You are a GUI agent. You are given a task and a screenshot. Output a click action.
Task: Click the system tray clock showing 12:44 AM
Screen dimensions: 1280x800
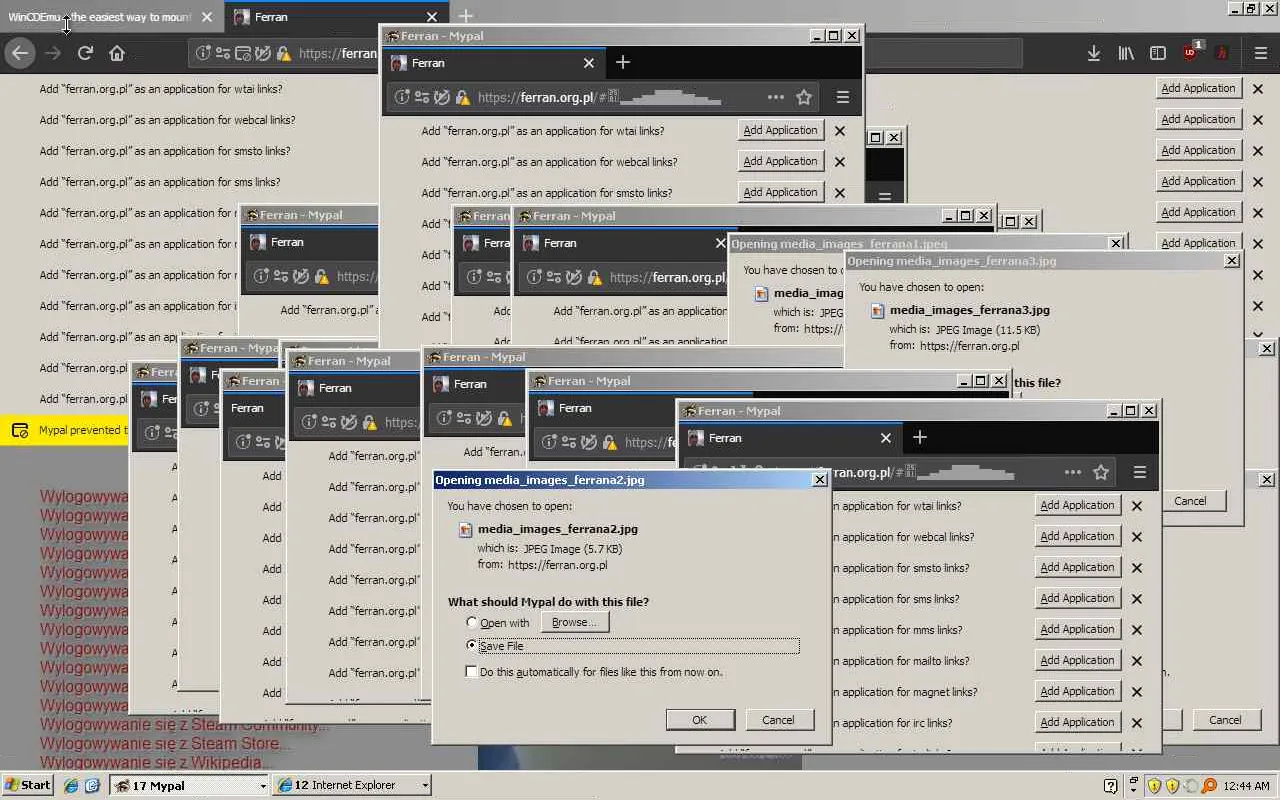(x=1248, y=786)
